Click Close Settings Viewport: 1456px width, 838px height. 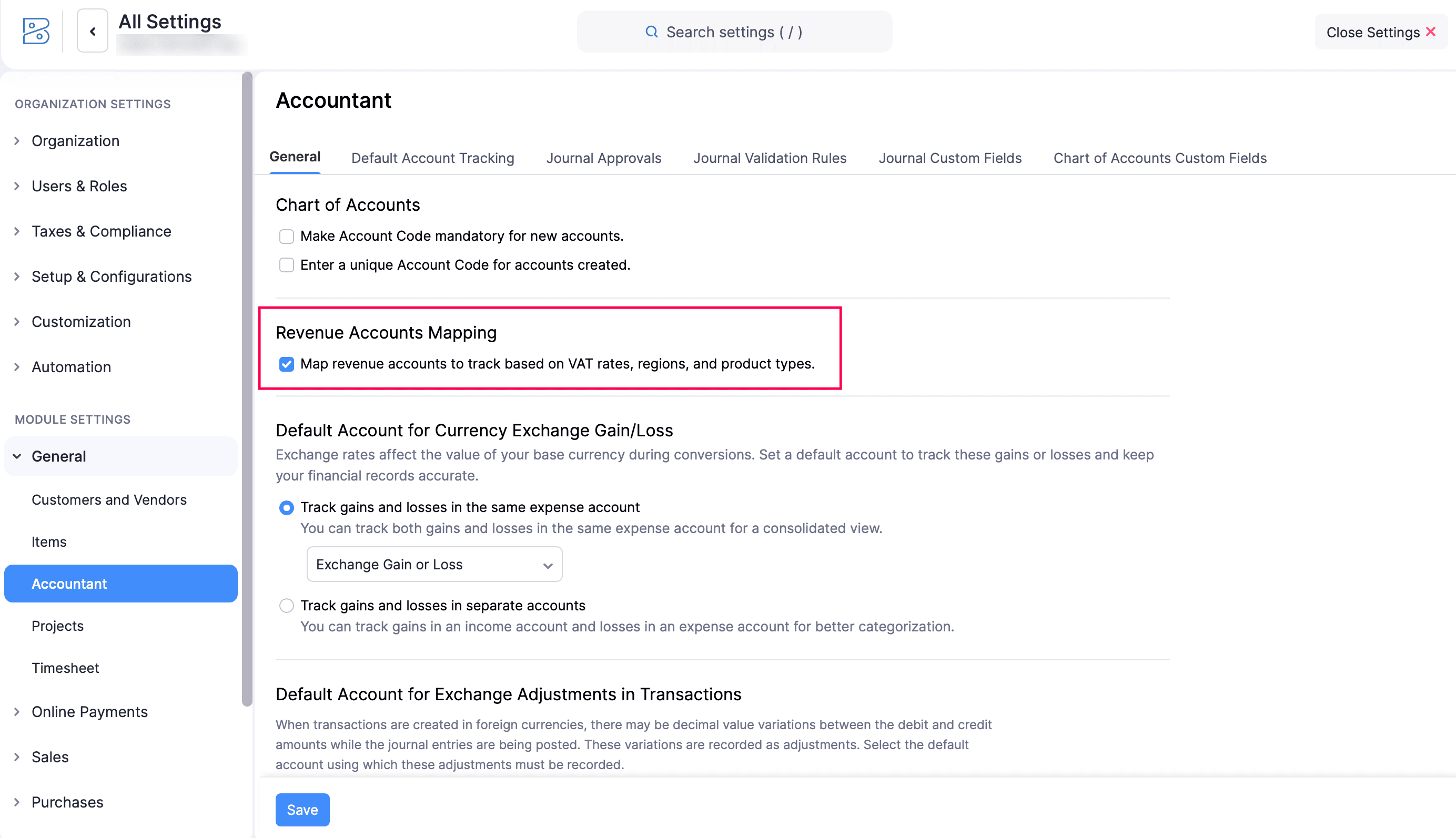(1372, 32)
